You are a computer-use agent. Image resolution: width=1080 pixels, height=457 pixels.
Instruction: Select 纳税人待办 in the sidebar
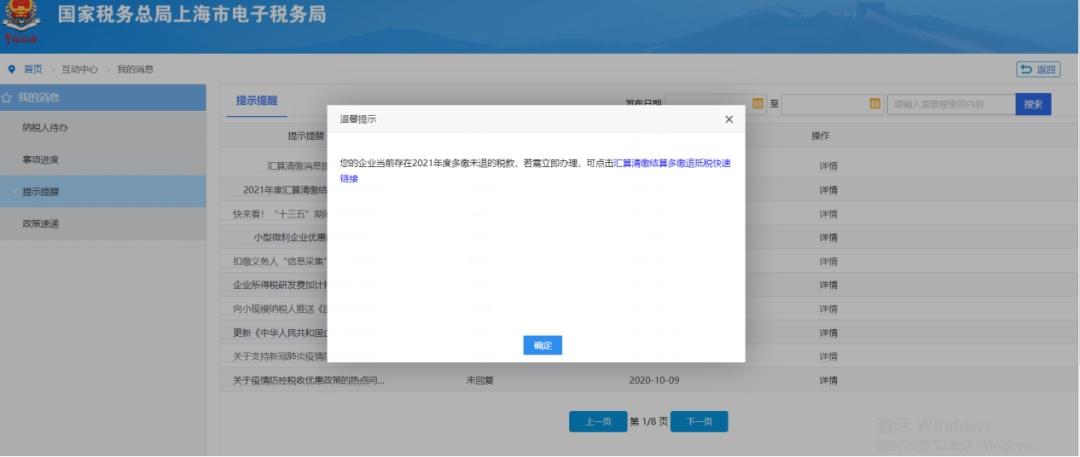[x=45, y=128]
